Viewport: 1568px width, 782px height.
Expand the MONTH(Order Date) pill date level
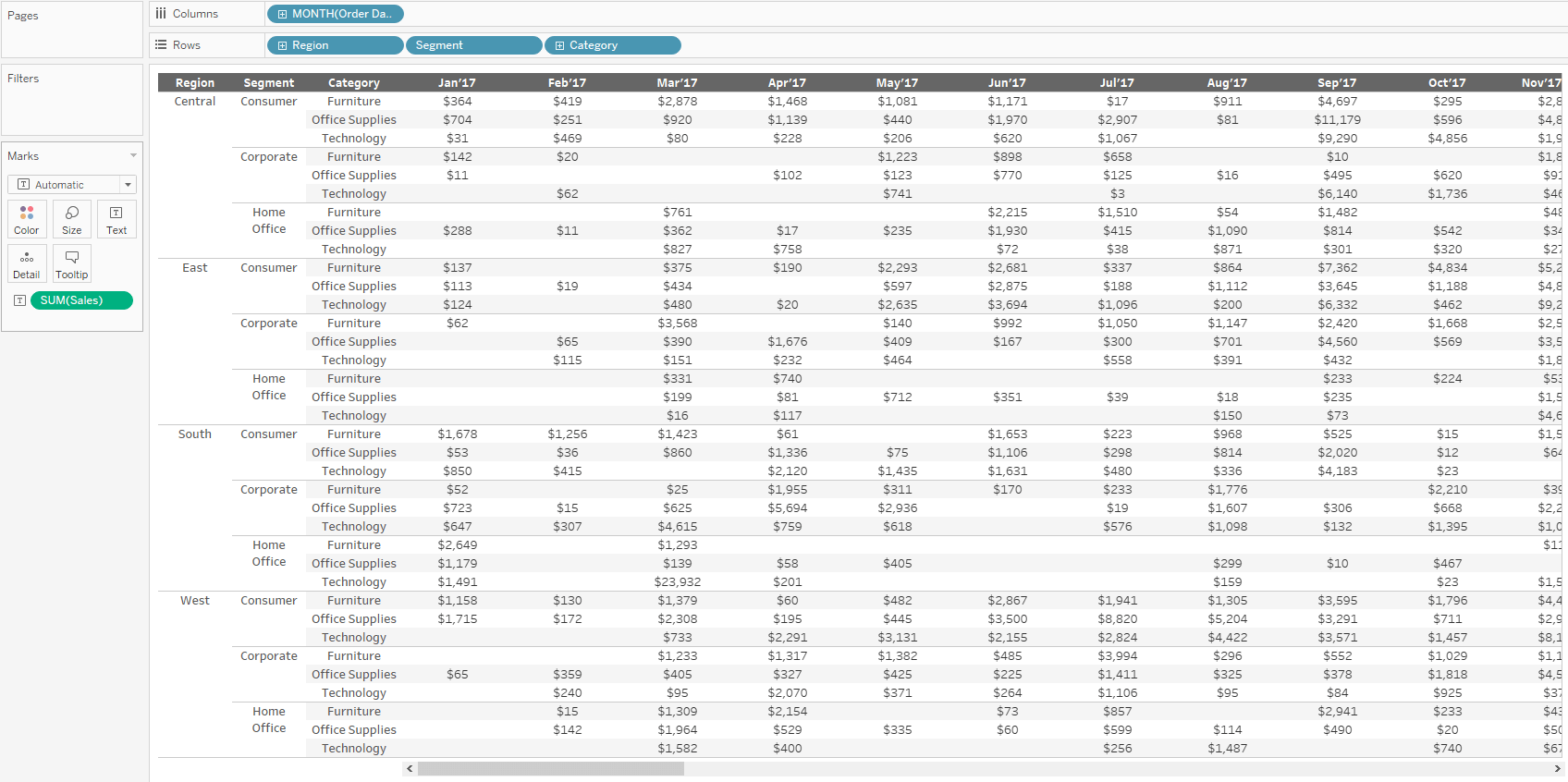point(282,14)
